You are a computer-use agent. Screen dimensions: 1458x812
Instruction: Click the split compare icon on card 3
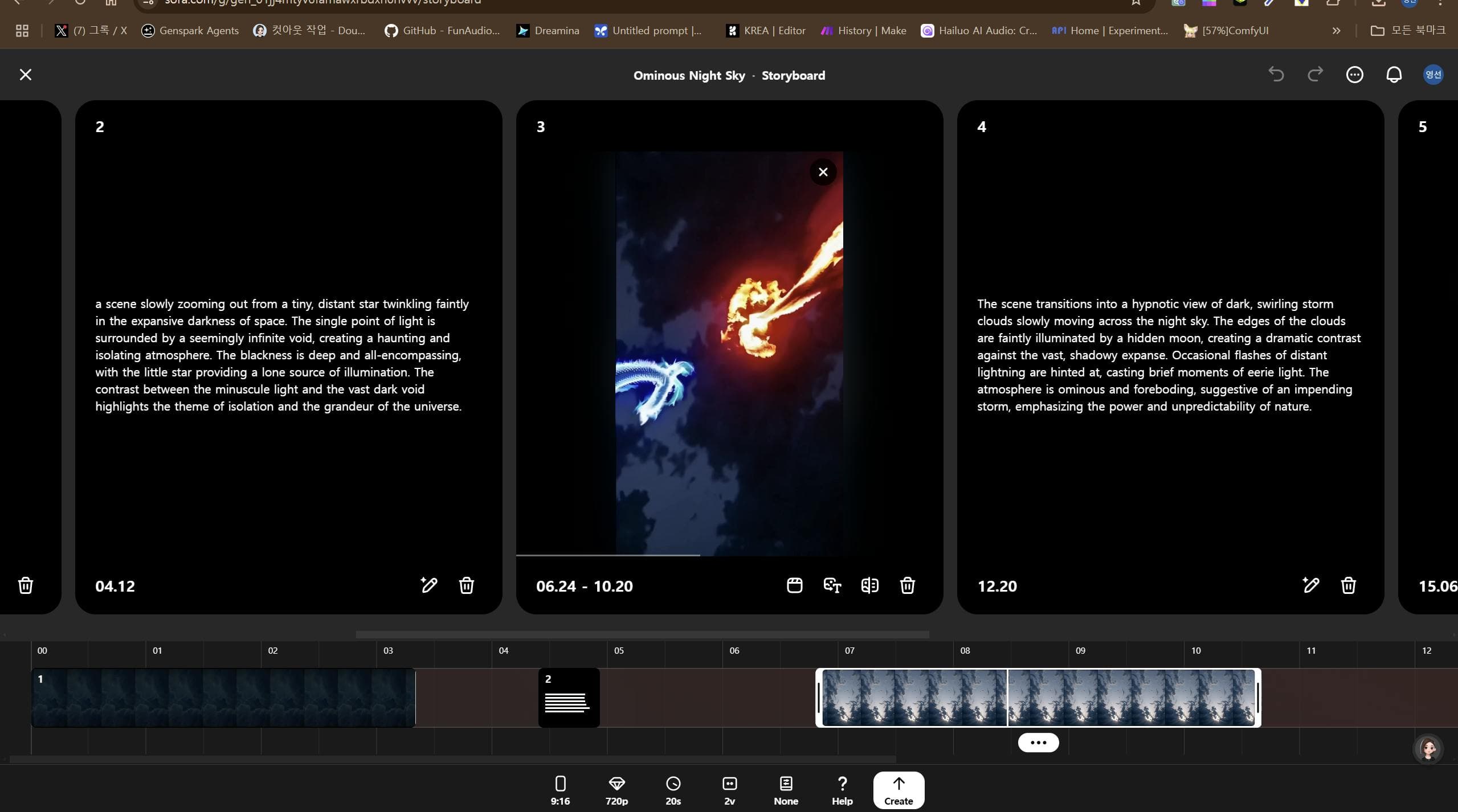pyautogui.click(x=869, y=585)
